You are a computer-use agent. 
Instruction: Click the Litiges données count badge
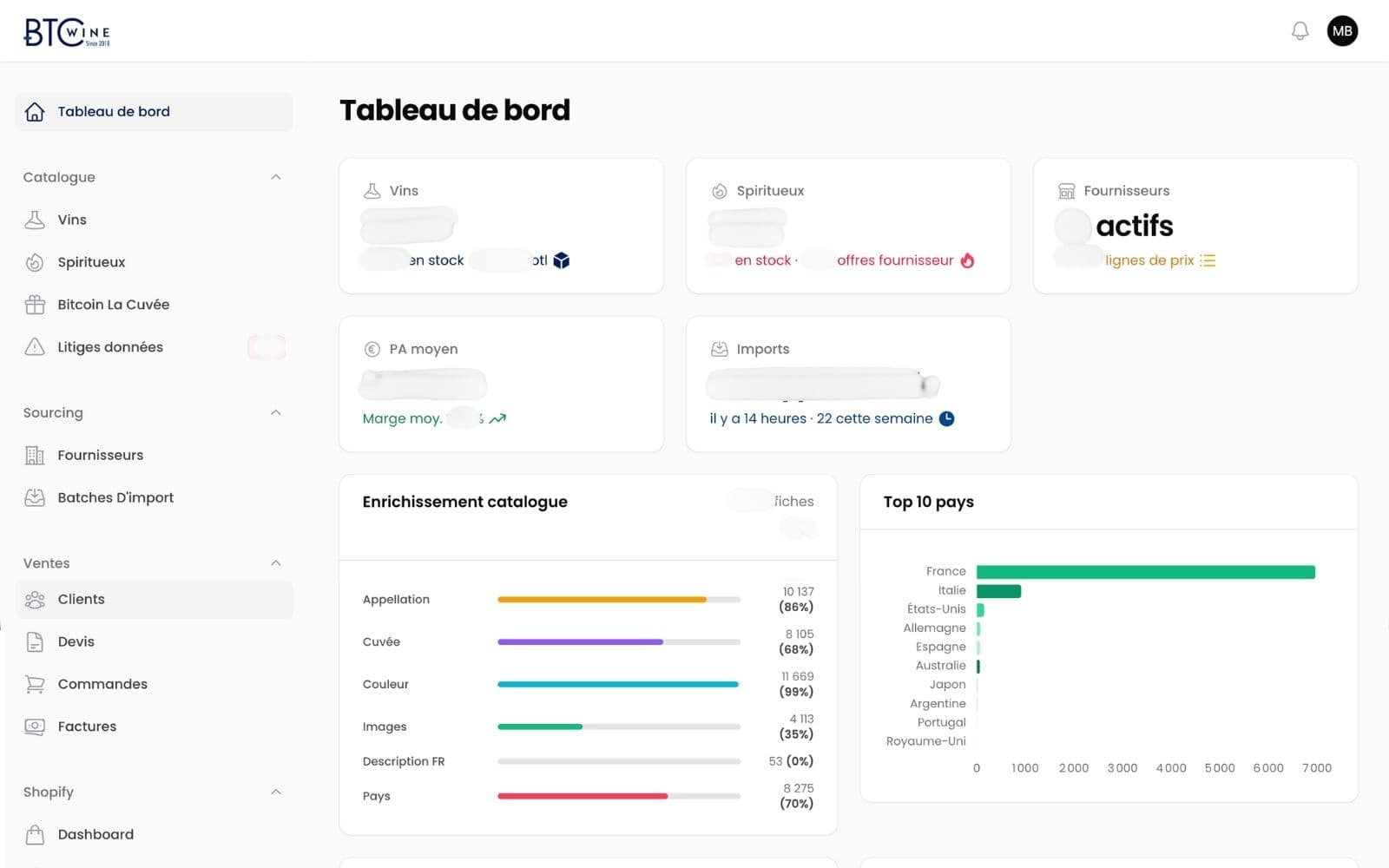tap(267, 347)
